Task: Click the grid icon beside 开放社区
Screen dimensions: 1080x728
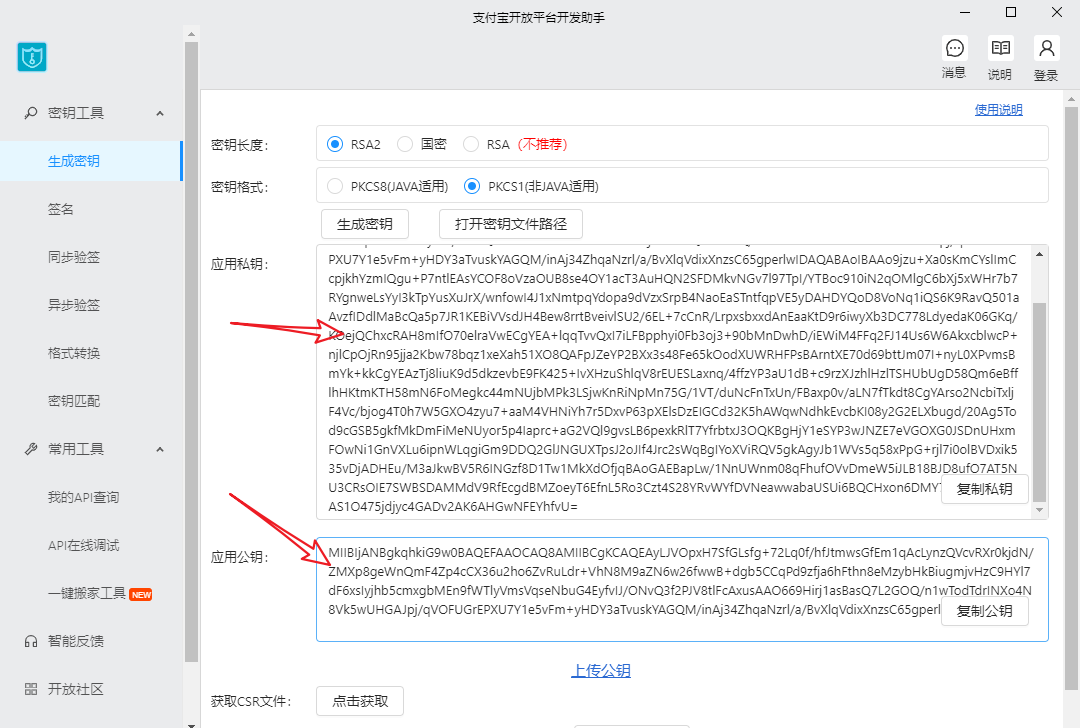Action: pos(30,689)
